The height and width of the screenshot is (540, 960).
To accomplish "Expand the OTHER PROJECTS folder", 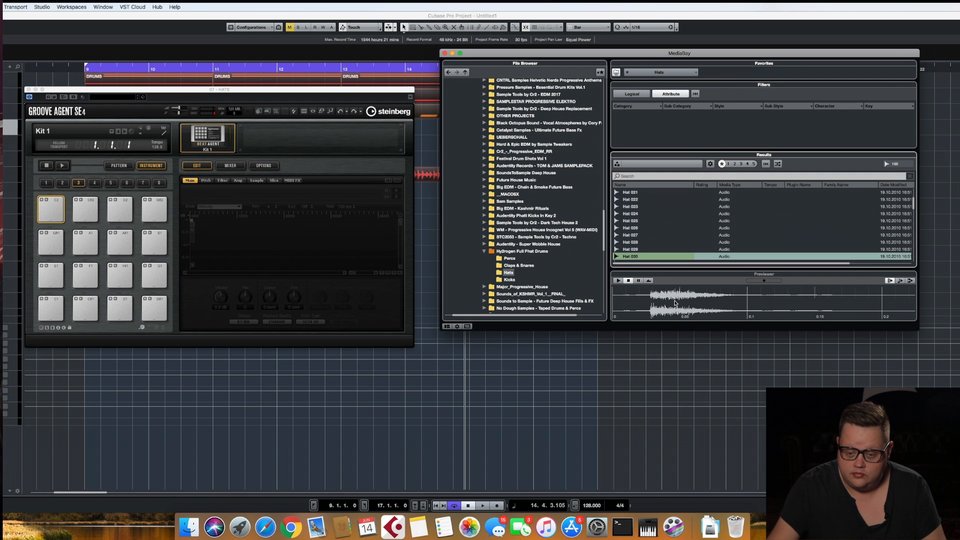I will [484, 115].
